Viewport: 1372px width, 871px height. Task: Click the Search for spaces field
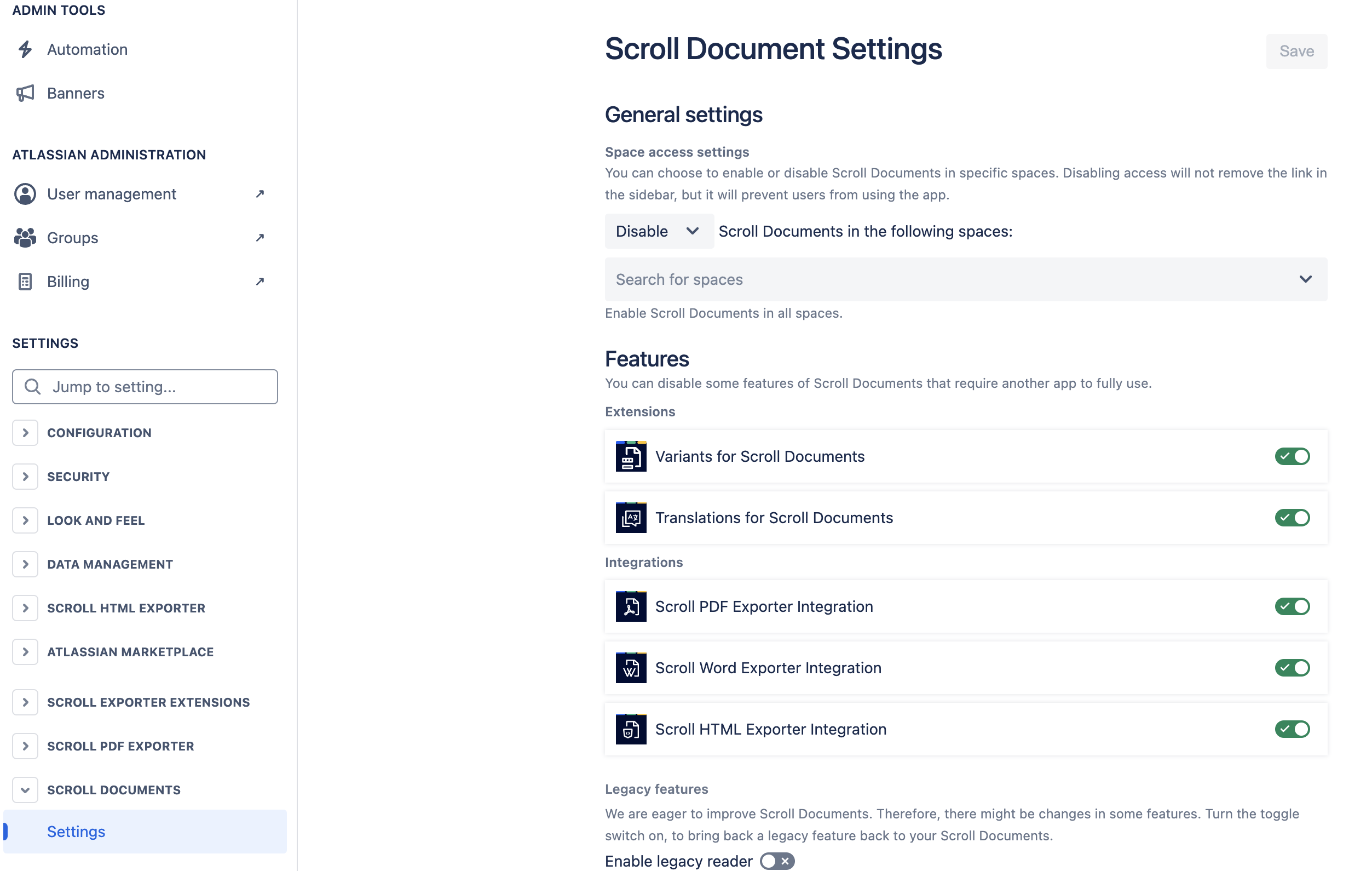click(912, 279)
